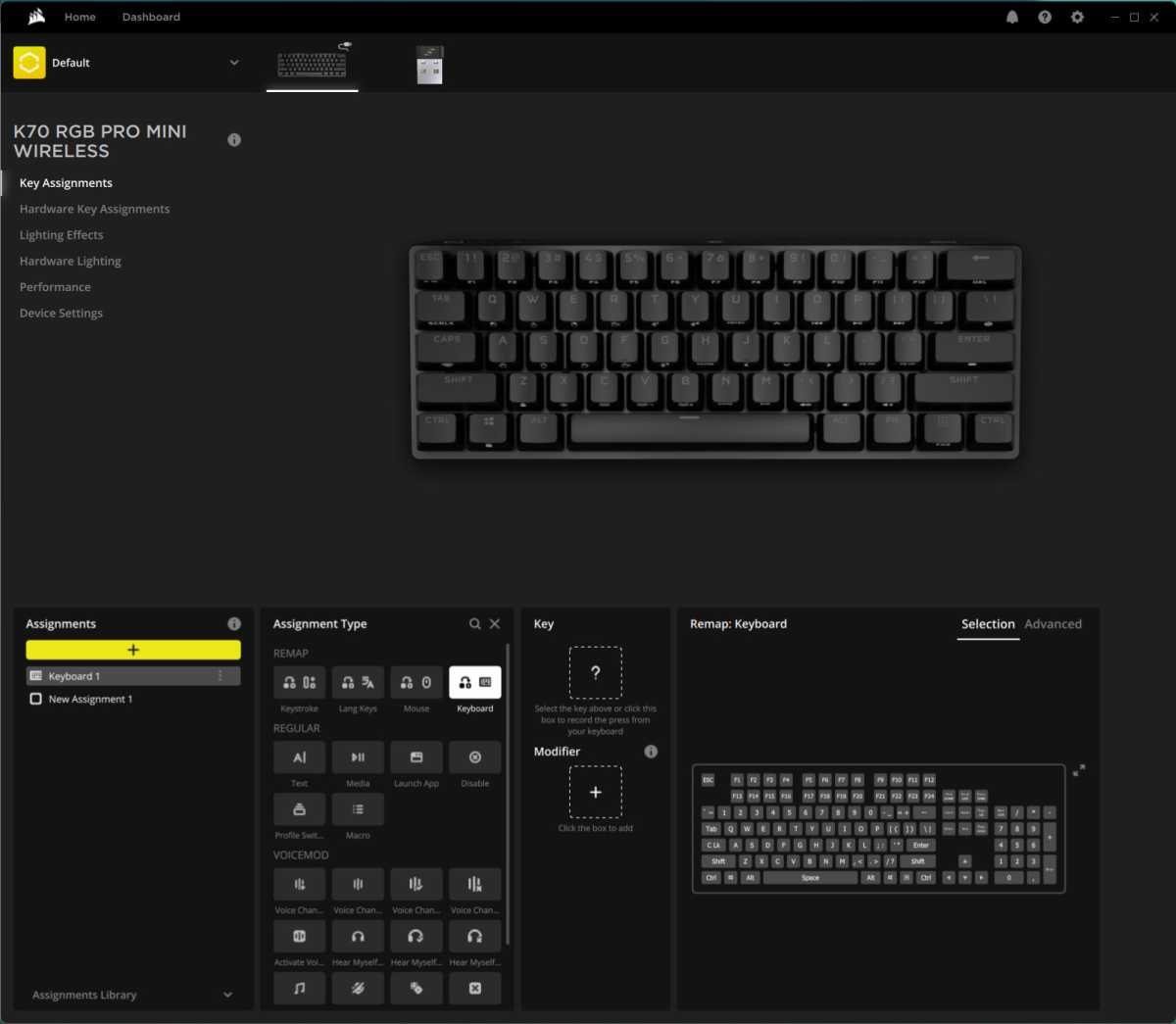Select the Space key on virtual keyboard

coord(810,878)
